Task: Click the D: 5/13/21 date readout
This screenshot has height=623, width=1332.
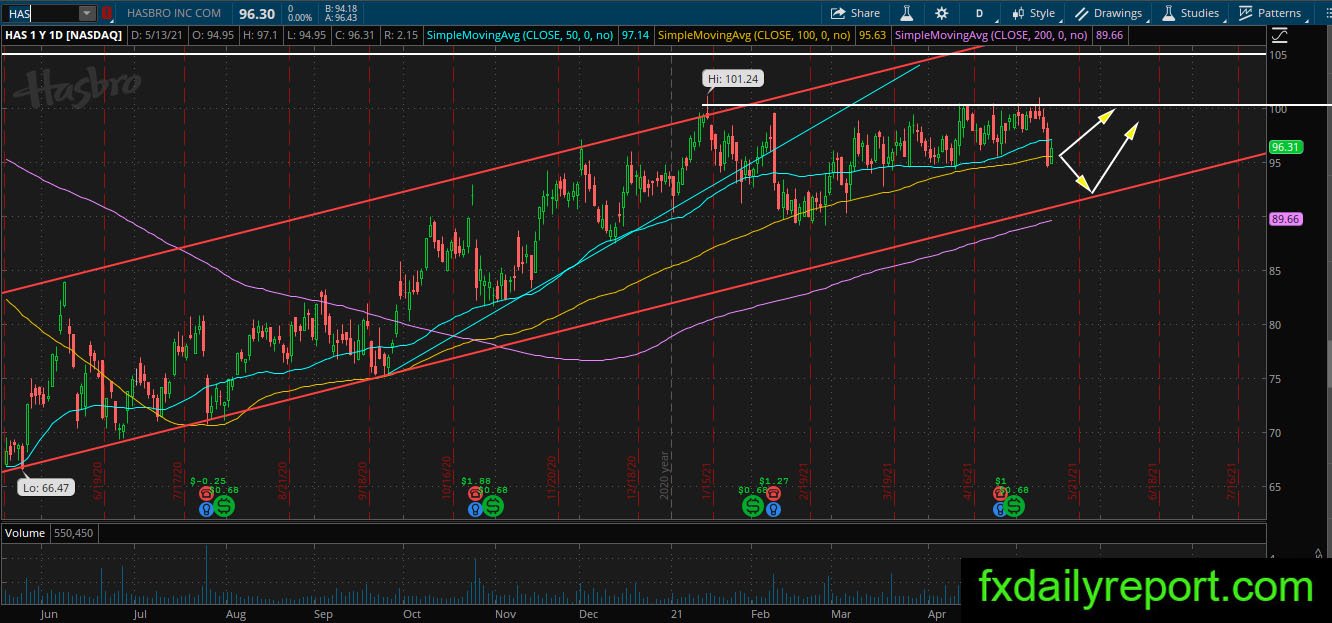Action: [158, 35]
